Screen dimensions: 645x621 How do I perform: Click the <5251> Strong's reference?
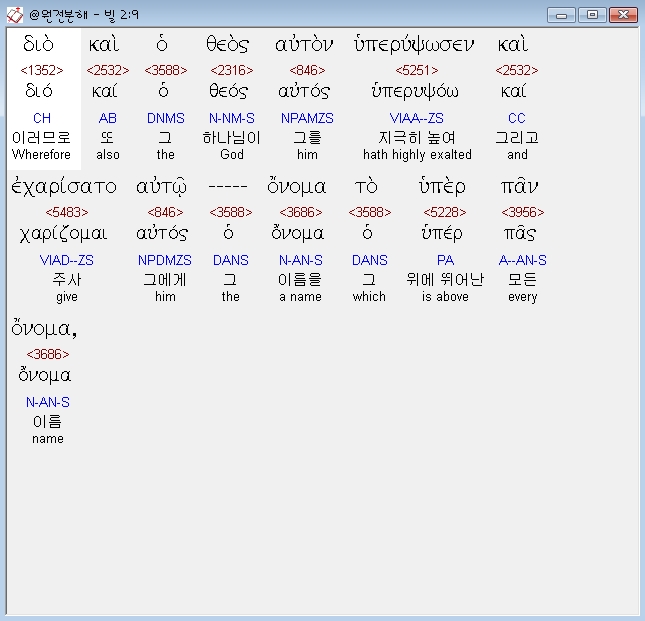click(x=417, y=70)
